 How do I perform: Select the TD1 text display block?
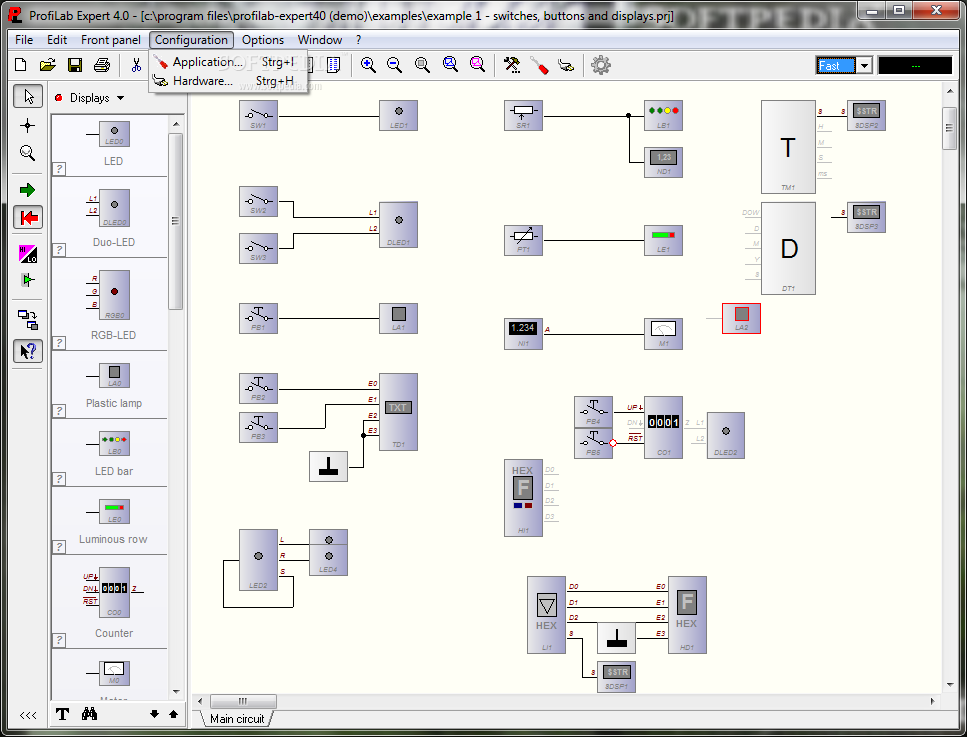coord(398,411)
